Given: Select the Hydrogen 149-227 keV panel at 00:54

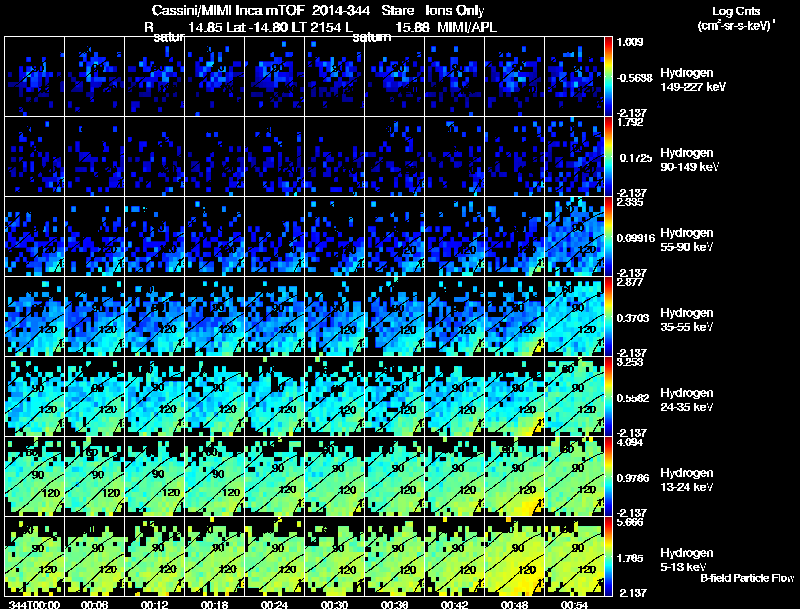Looking at the screenshot, I should click(x=574, y=77).
